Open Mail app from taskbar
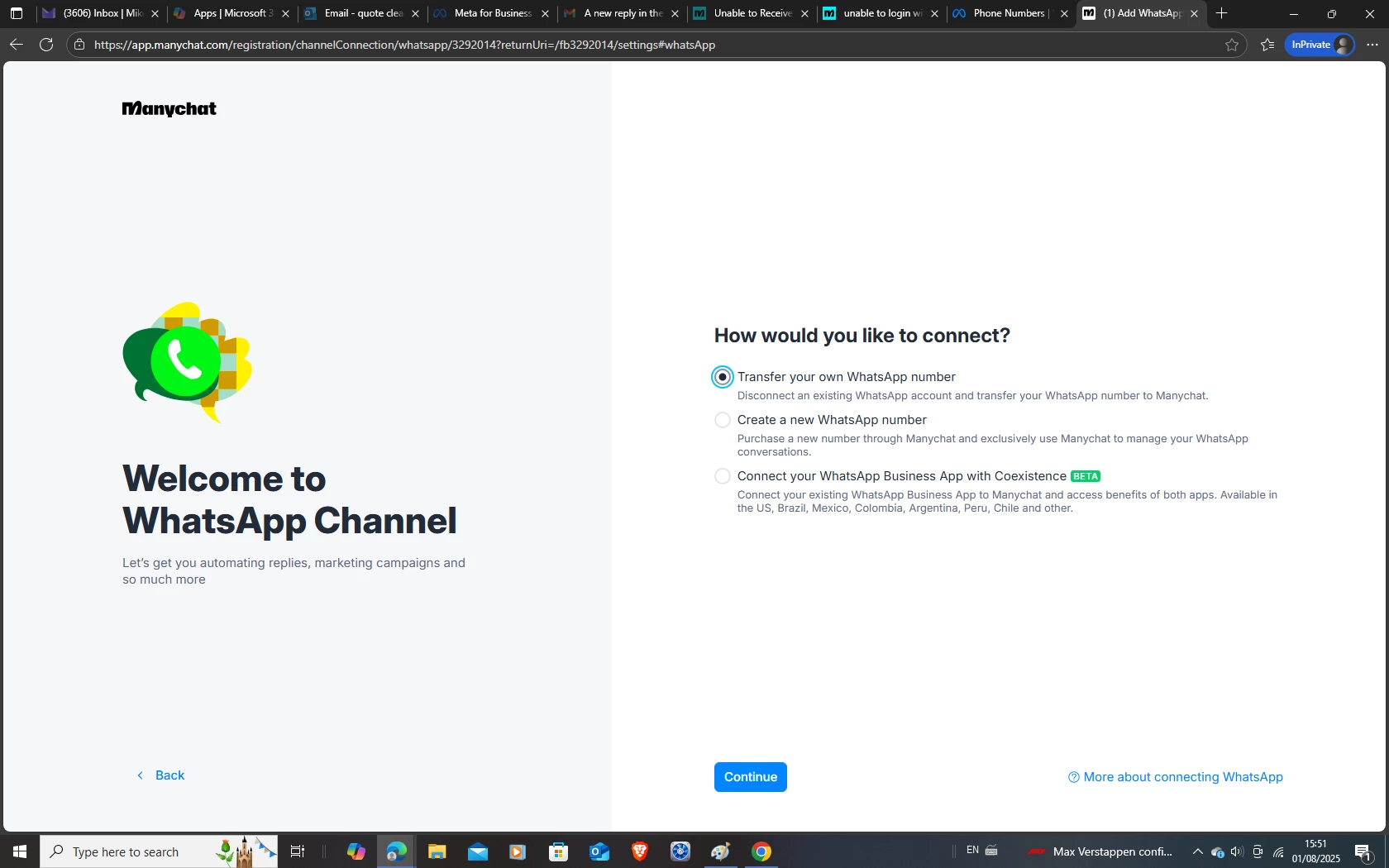This screenshot has width=1389, height=868. tap(477, 851)
